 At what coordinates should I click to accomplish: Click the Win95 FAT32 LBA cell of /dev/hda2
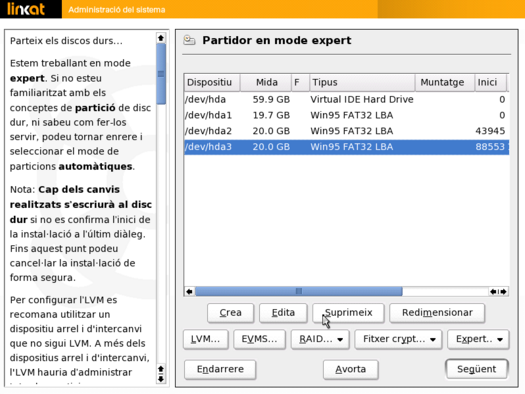[352, 131]
